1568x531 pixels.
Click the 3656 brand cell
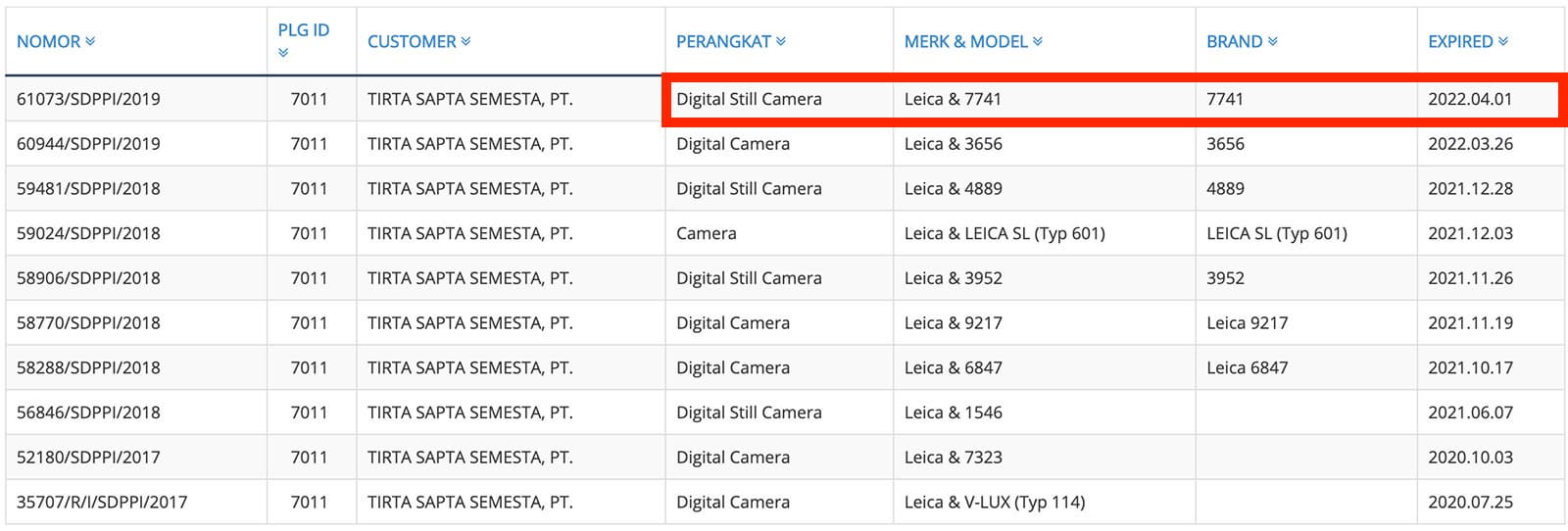(1225, 143)
